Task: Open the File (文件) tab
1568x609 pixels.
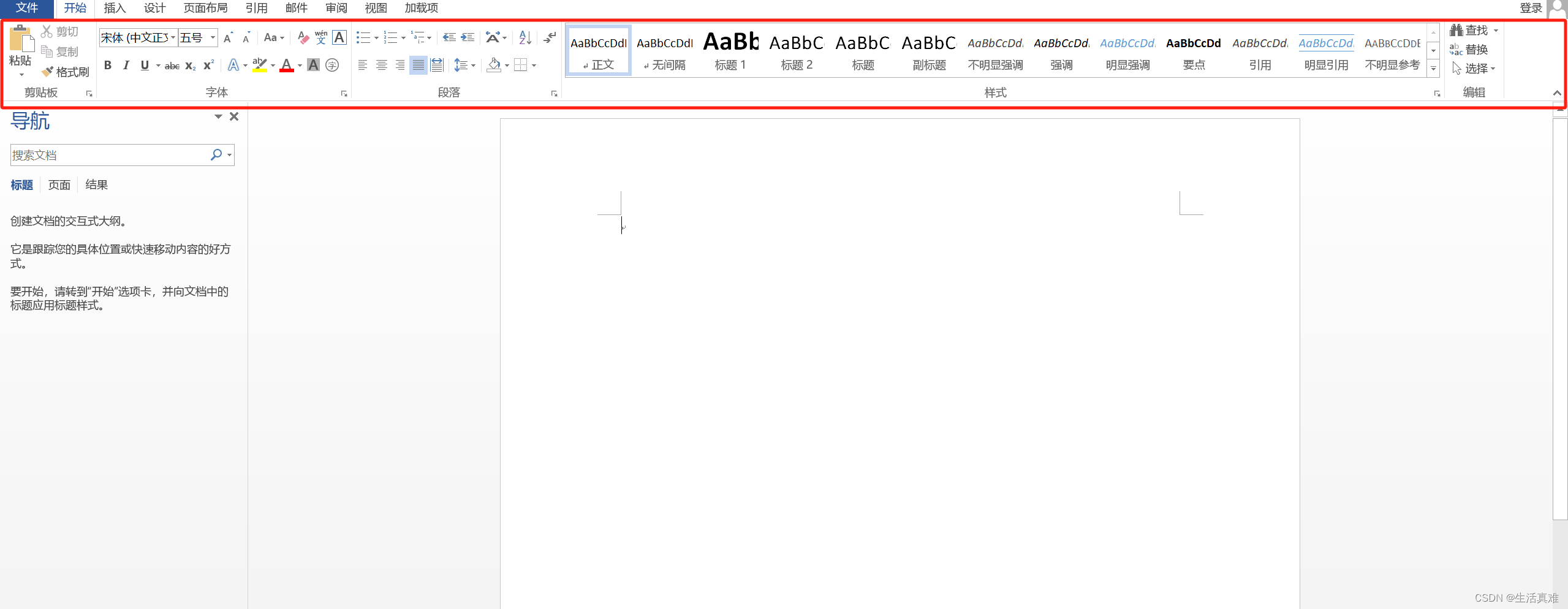Action: (x=27, y=8)
